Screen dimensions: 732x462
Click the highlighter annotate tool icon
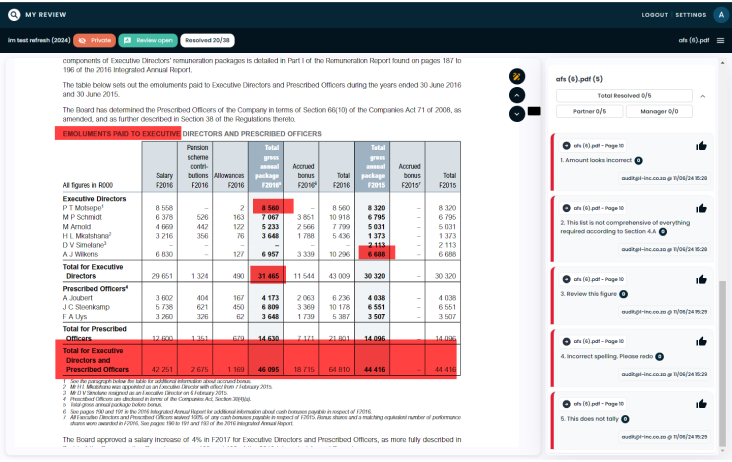pos(517,76)
